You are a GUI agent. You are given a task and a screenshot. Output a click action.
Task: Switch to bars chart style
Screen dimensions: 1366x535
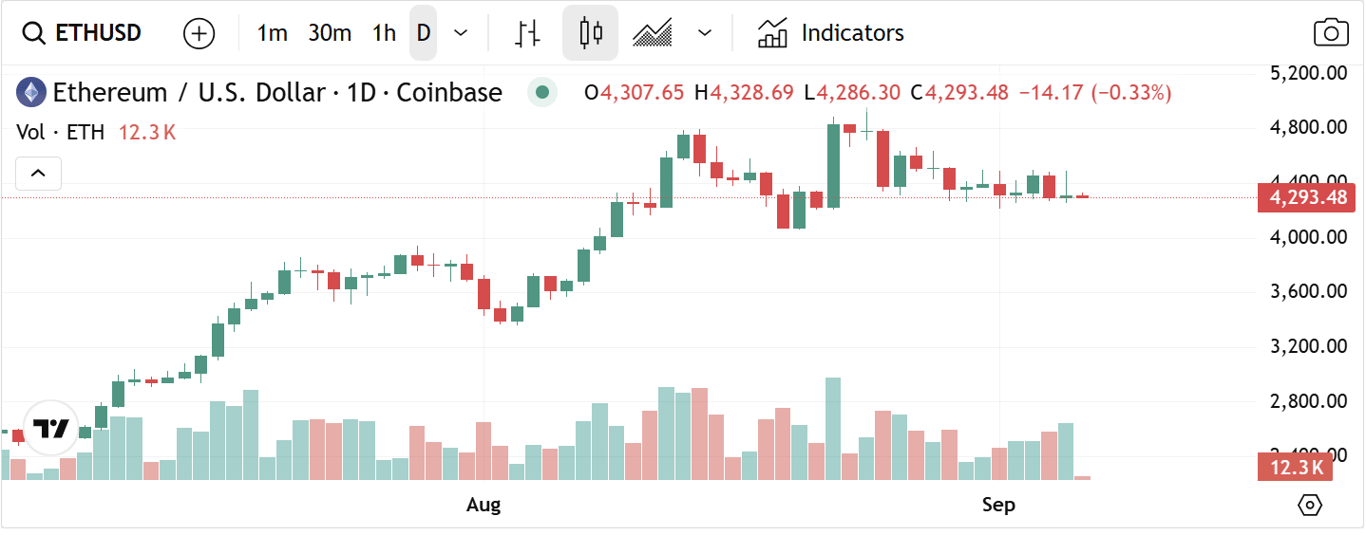tap(527, 33)
